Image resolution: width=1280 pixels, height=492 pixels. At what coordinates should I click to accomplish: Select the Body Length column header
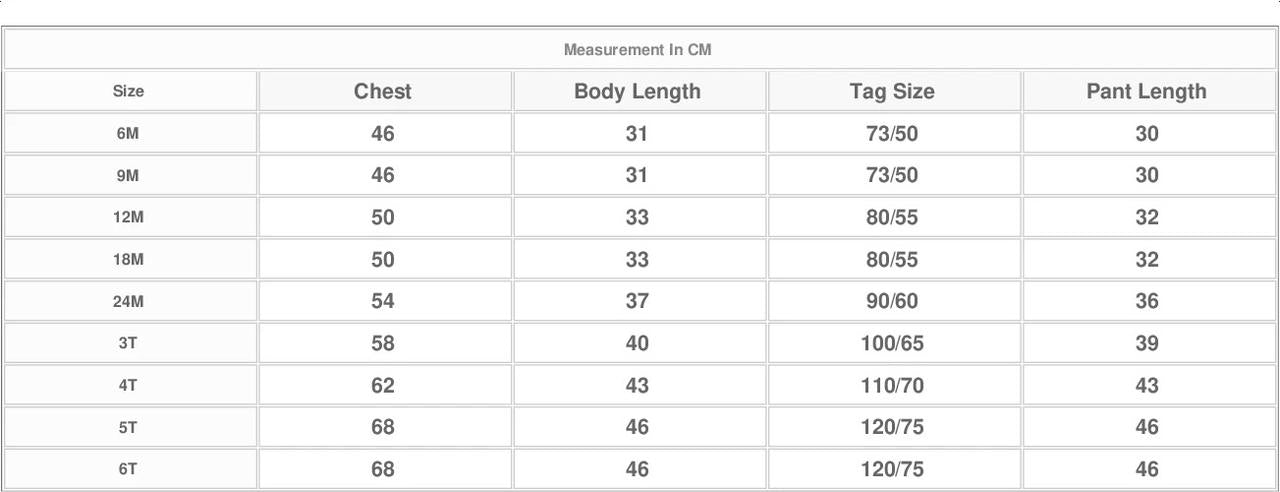pos(637,91)
